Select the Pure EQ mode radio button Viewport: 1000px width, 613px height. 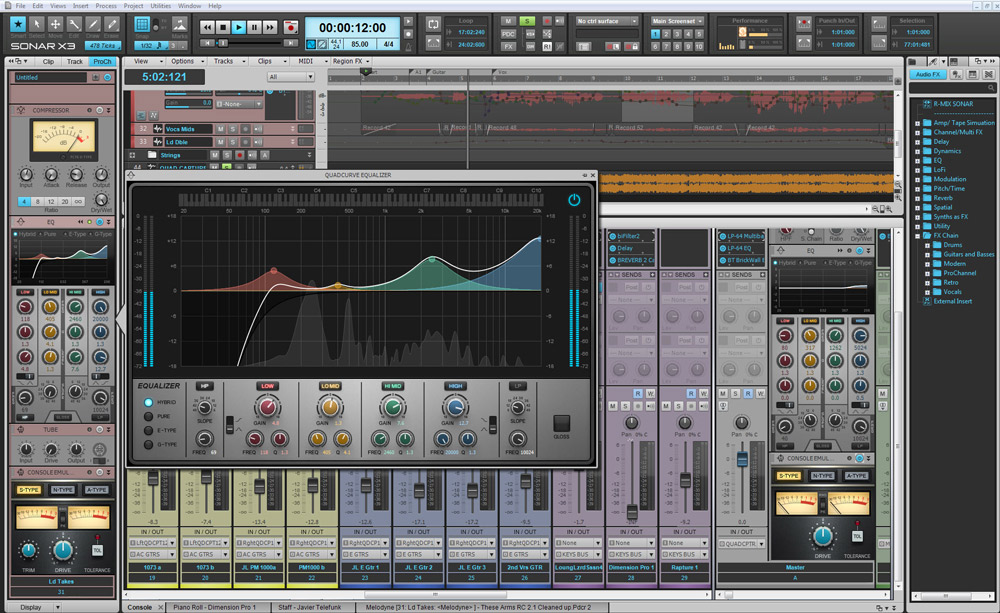point(148,416)
